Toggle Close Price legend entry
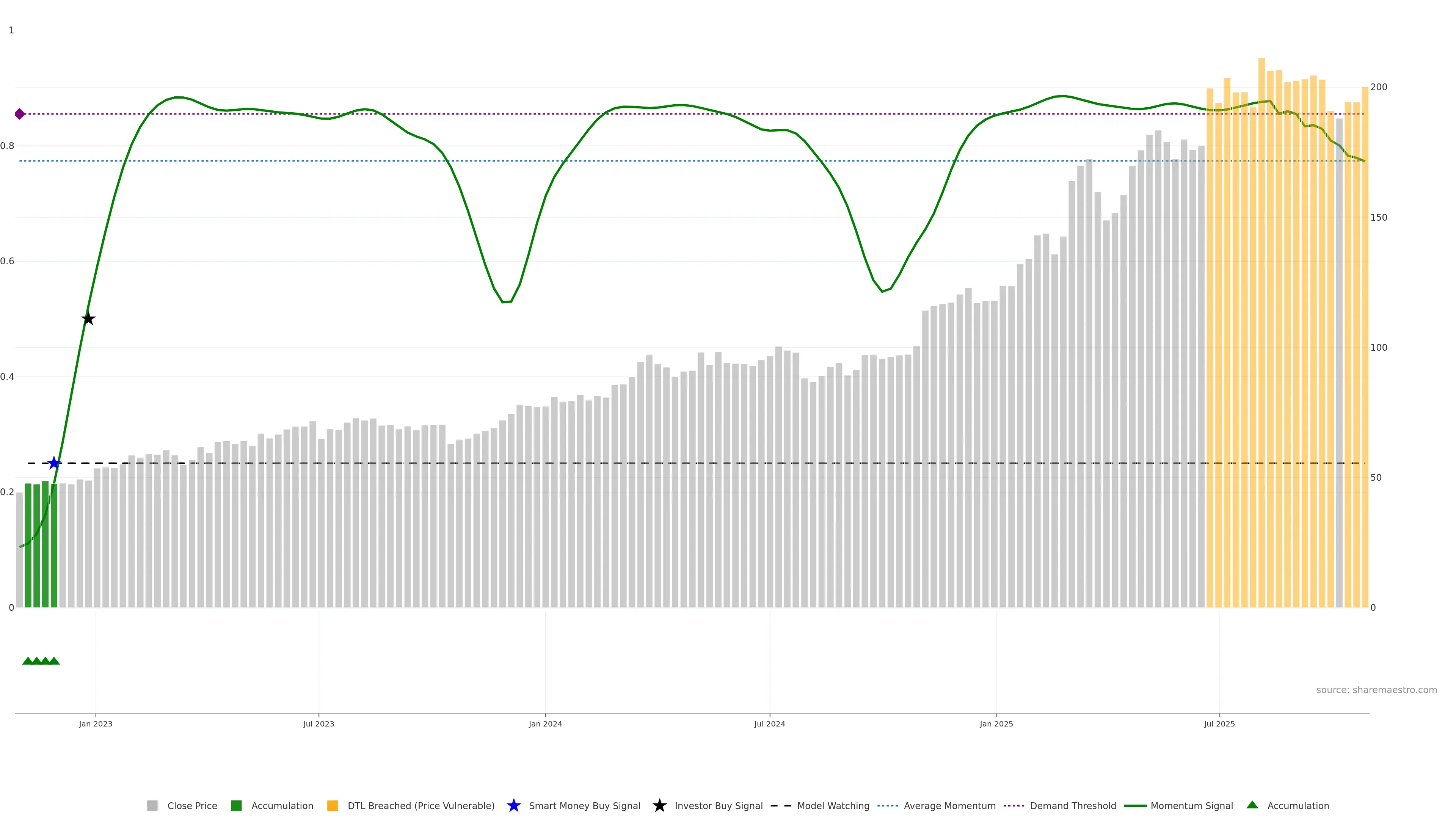 (x=191, y=805)
